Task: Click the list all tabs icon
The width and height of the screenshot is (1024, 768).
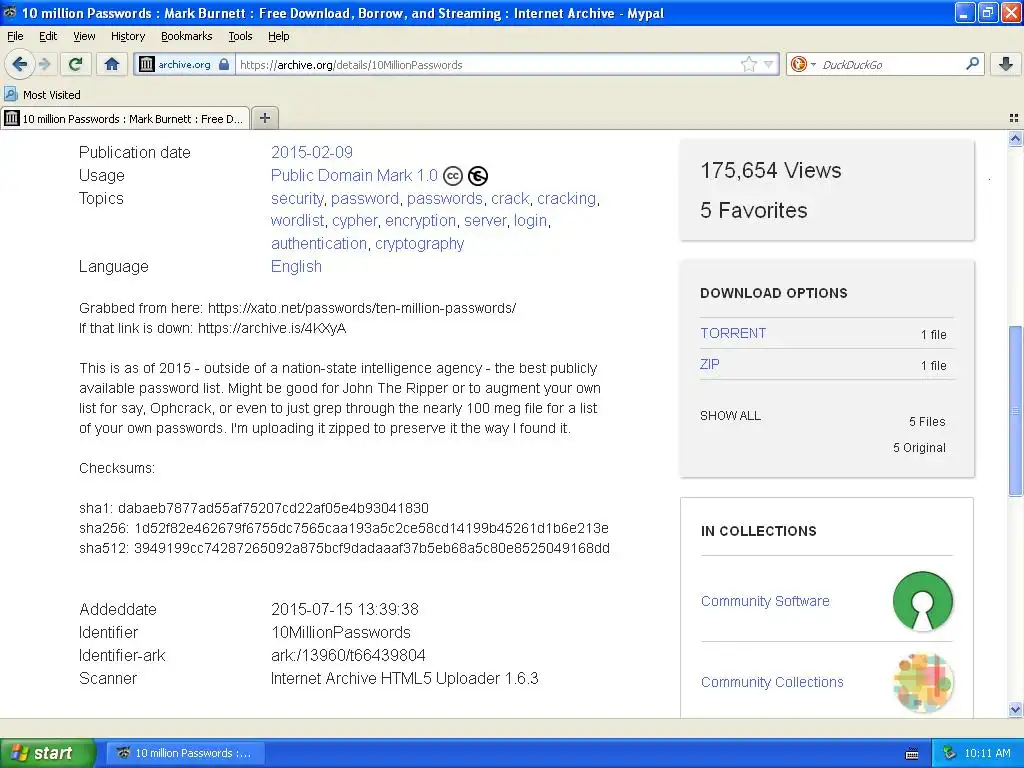Action: coord(1014,118)
